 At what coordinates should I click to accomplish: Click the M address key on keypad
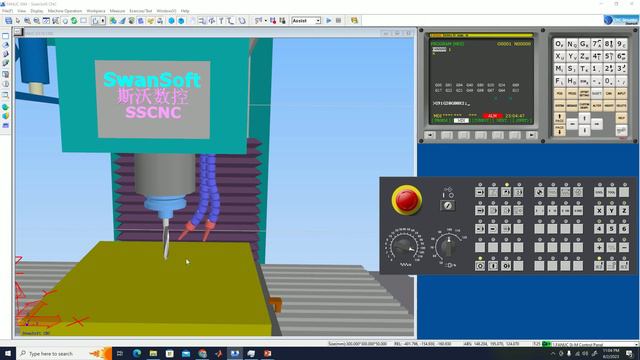pyautogui.click(x=560, y=68)
